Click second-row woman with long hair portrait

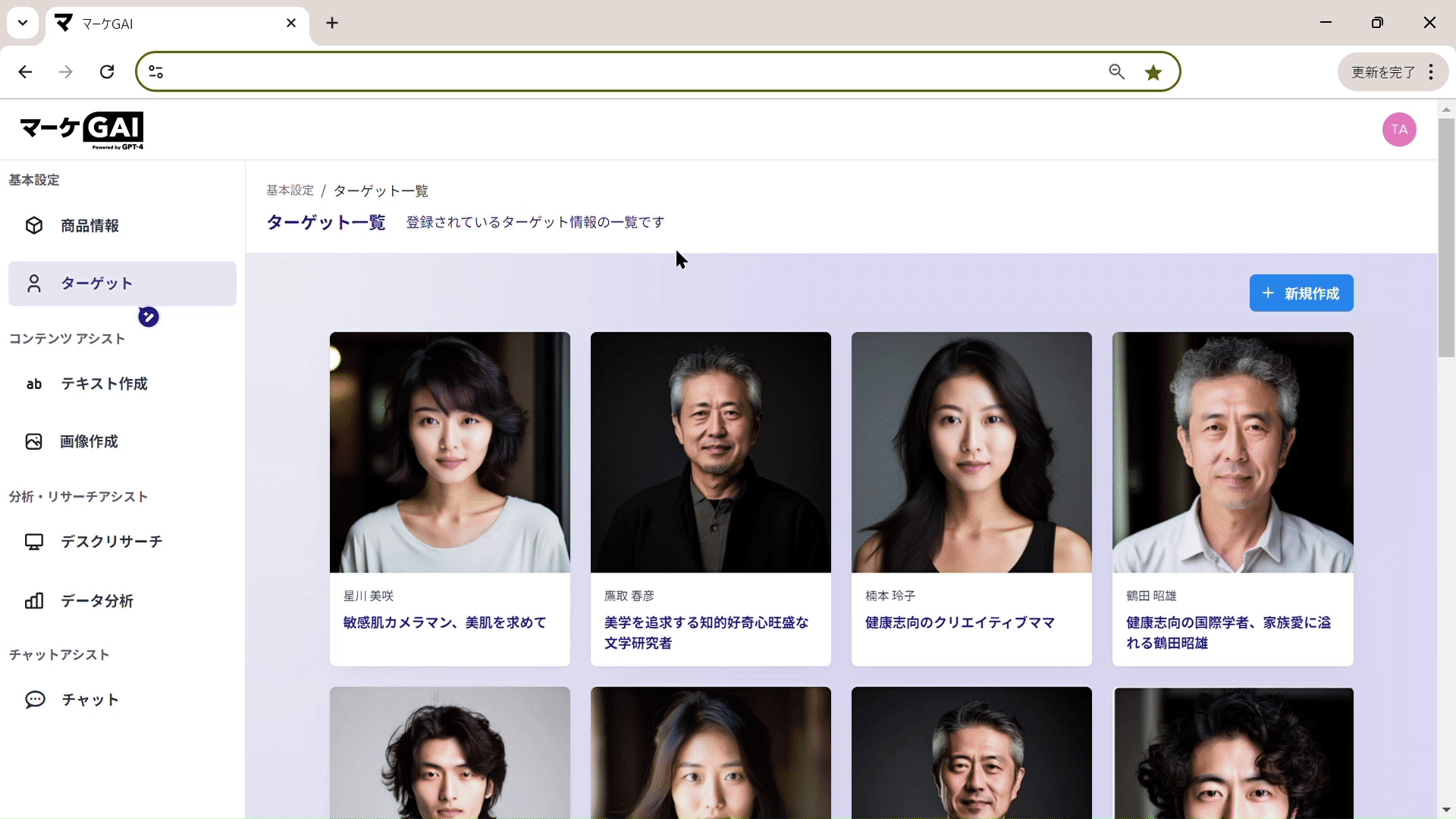click(711, 752)
